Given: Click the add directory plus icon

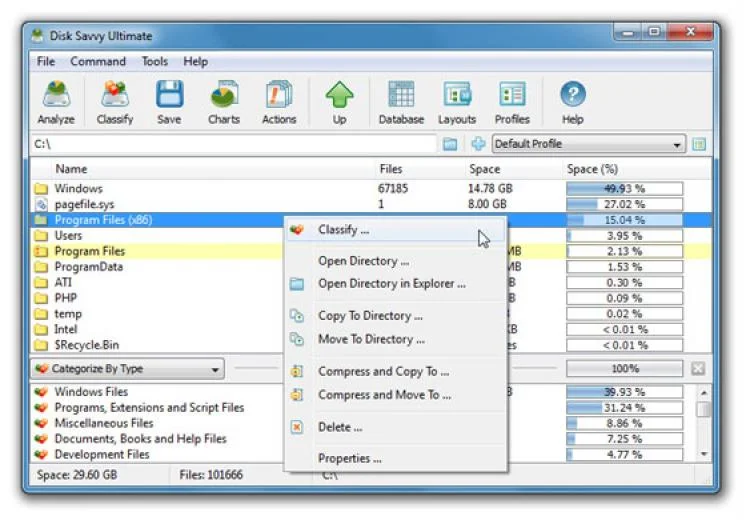Looking at the screenshot, I should 478,144.
